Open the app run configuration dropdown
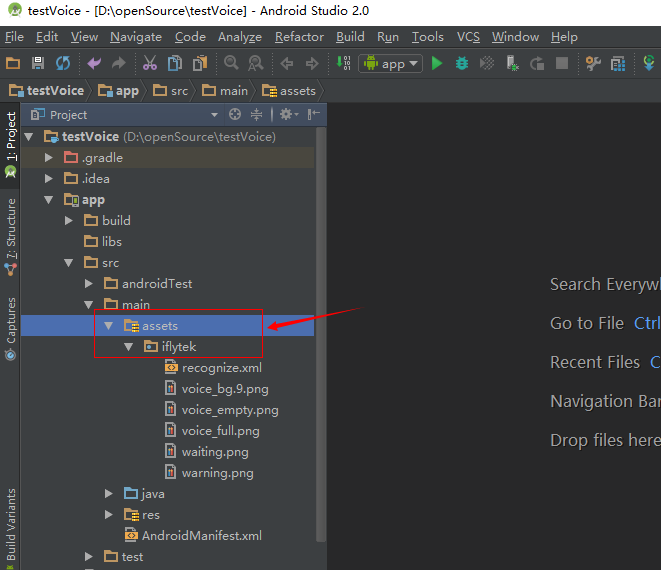 pyautogui.click(x=390, y=64)
